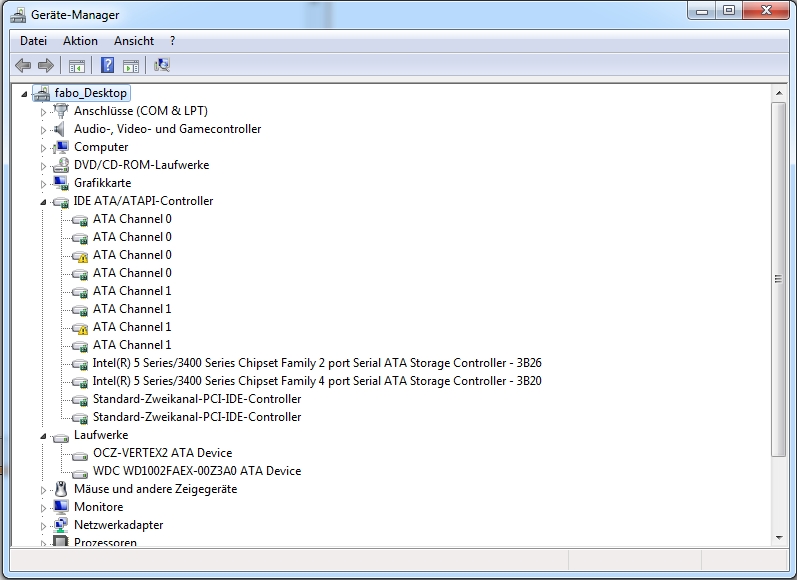Toggle the console tree pane toolbar icon
Screen dimensions: 797x580
point(77,66)
